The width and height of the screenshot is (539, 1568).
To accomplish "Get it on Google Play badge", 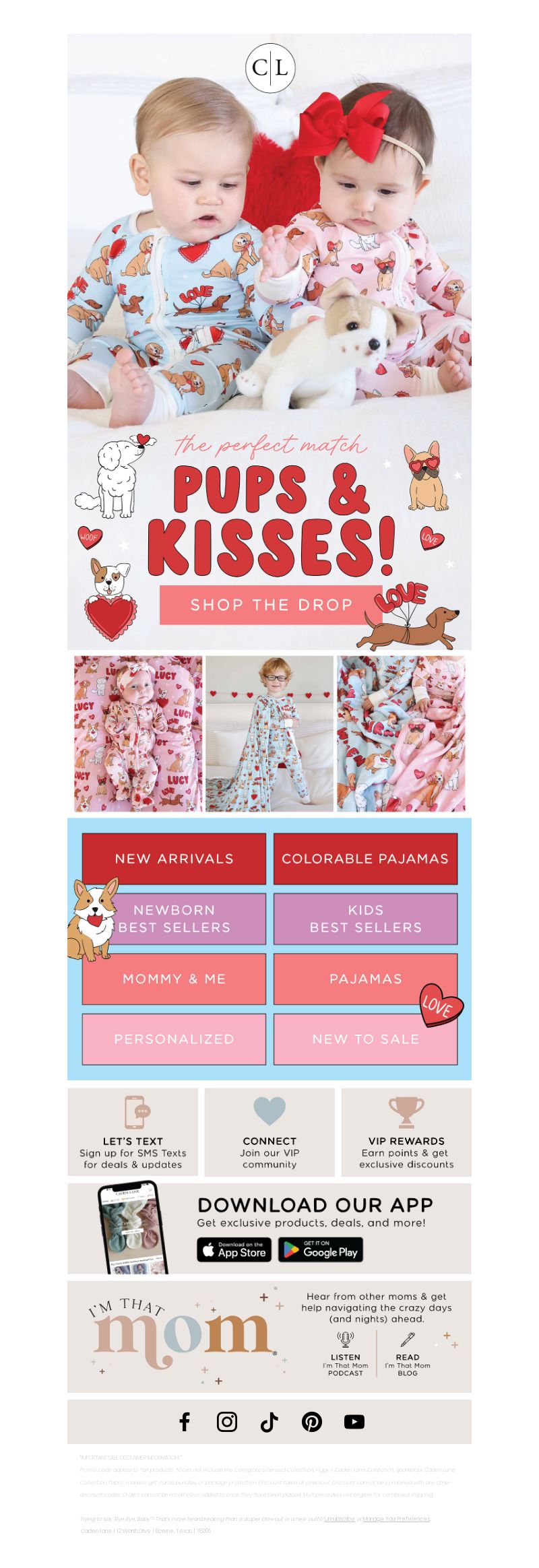I will pyautogui.click(x=321, y=1249).
